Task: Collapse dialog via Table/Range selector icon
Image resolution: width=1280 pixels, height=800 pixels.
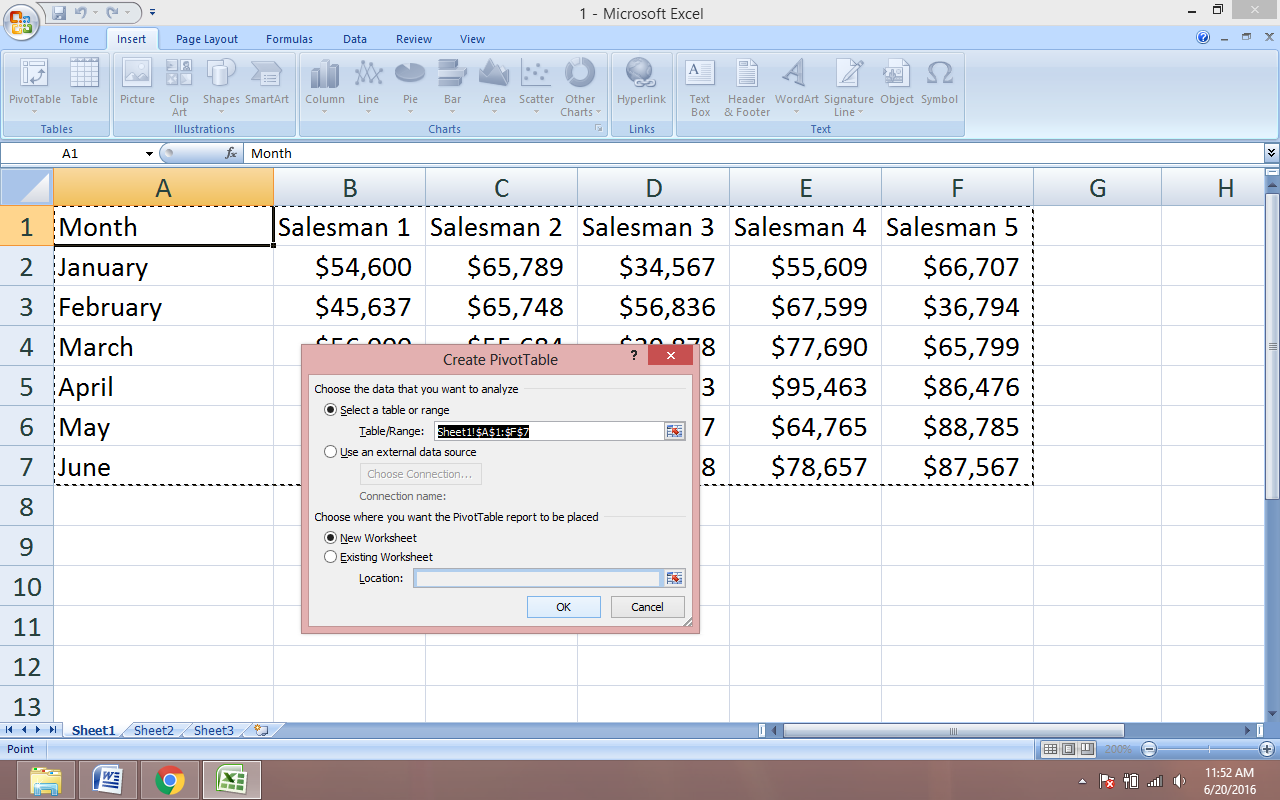Action: 675,431
